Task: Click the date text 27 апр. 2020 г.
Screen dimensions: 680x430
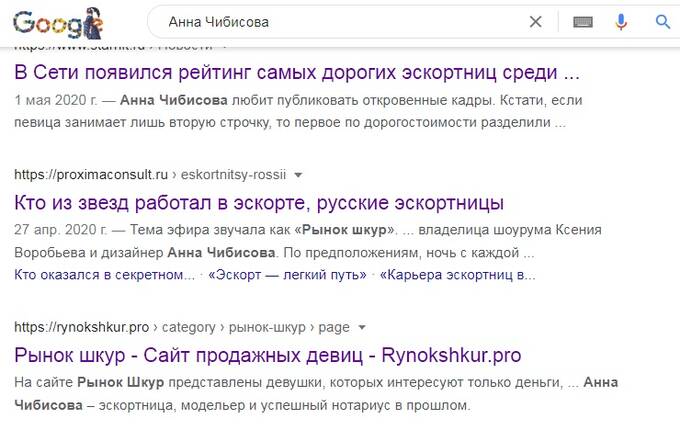Action: (60, 230)
